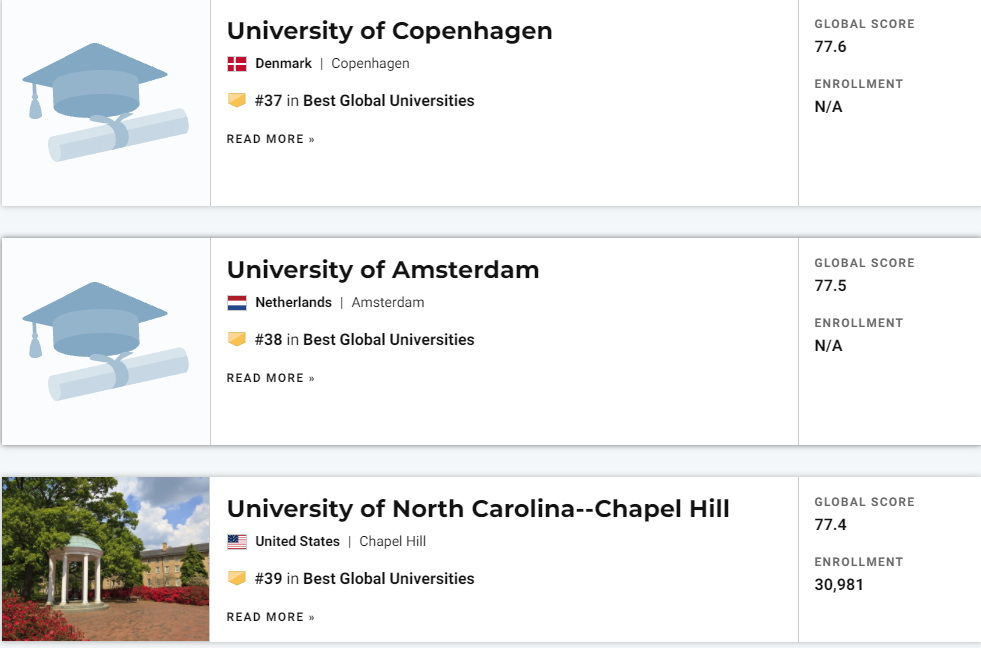981x648 pixels.
Task: Click Read More under University of Copenhagen
Action: coord(270,139)
